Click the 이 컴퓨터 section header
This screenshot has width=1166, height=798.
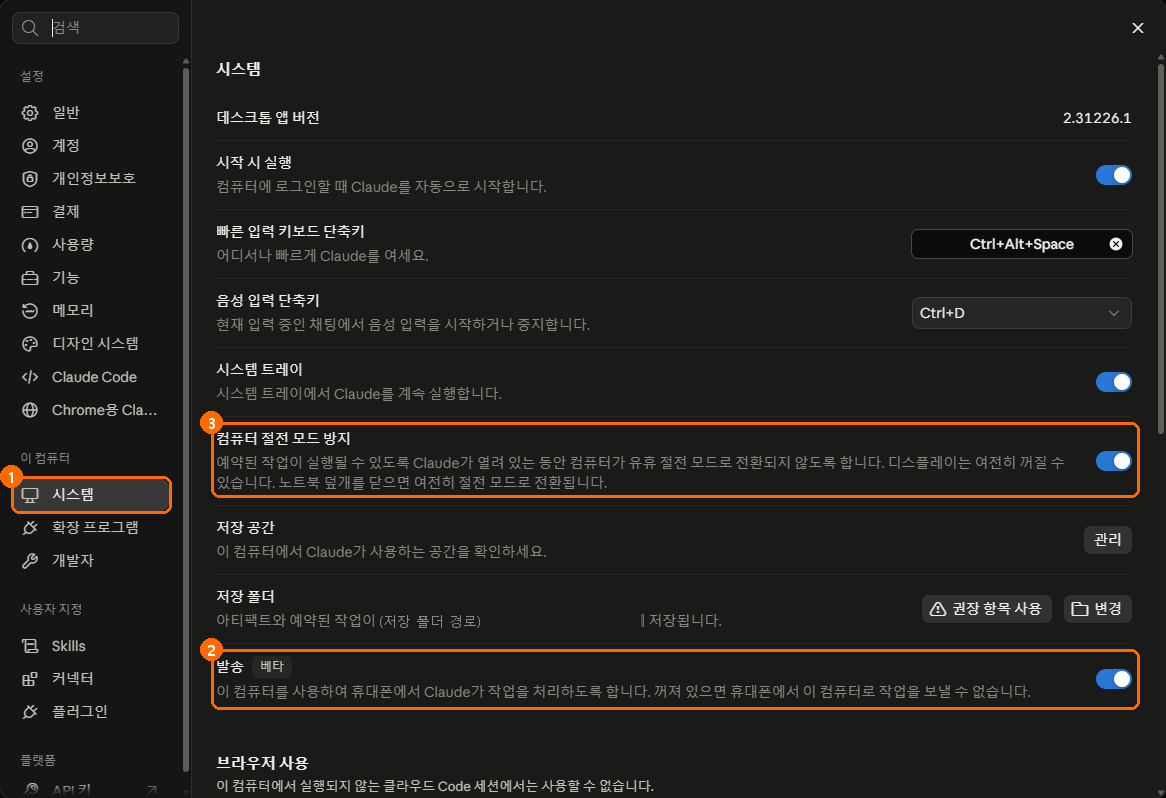(x=45, y=458)
